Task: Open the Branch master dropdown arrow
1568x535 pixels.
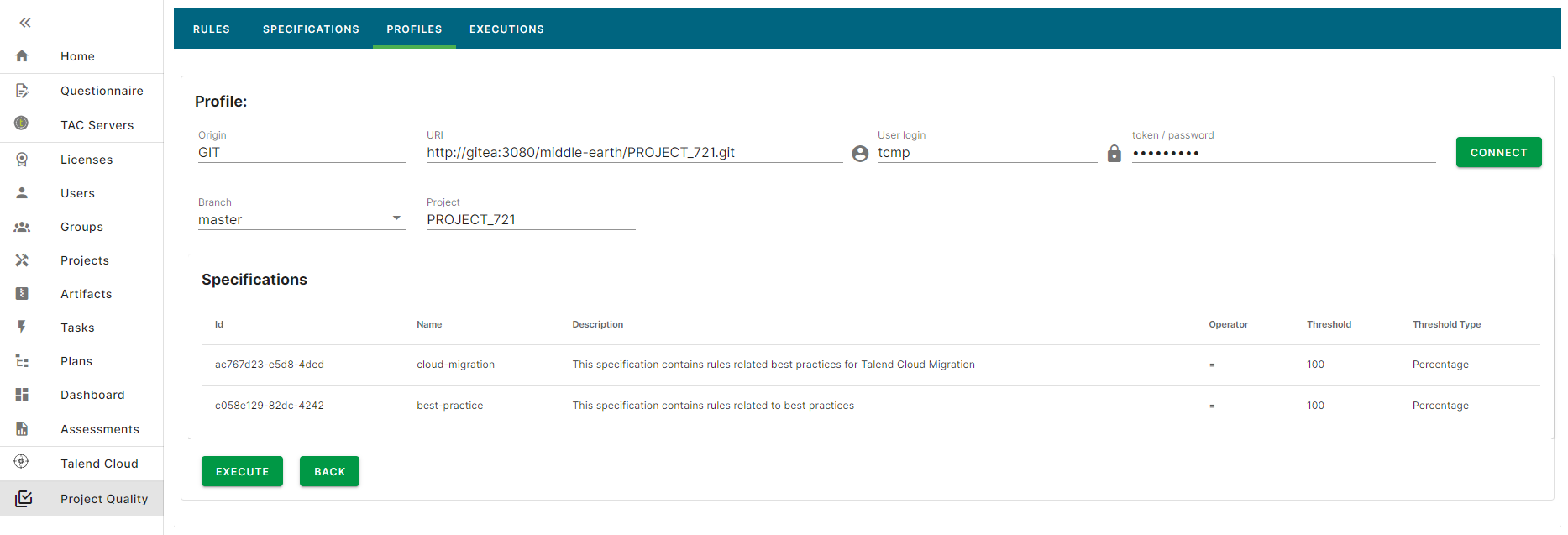Action: [x=396, y=218]
